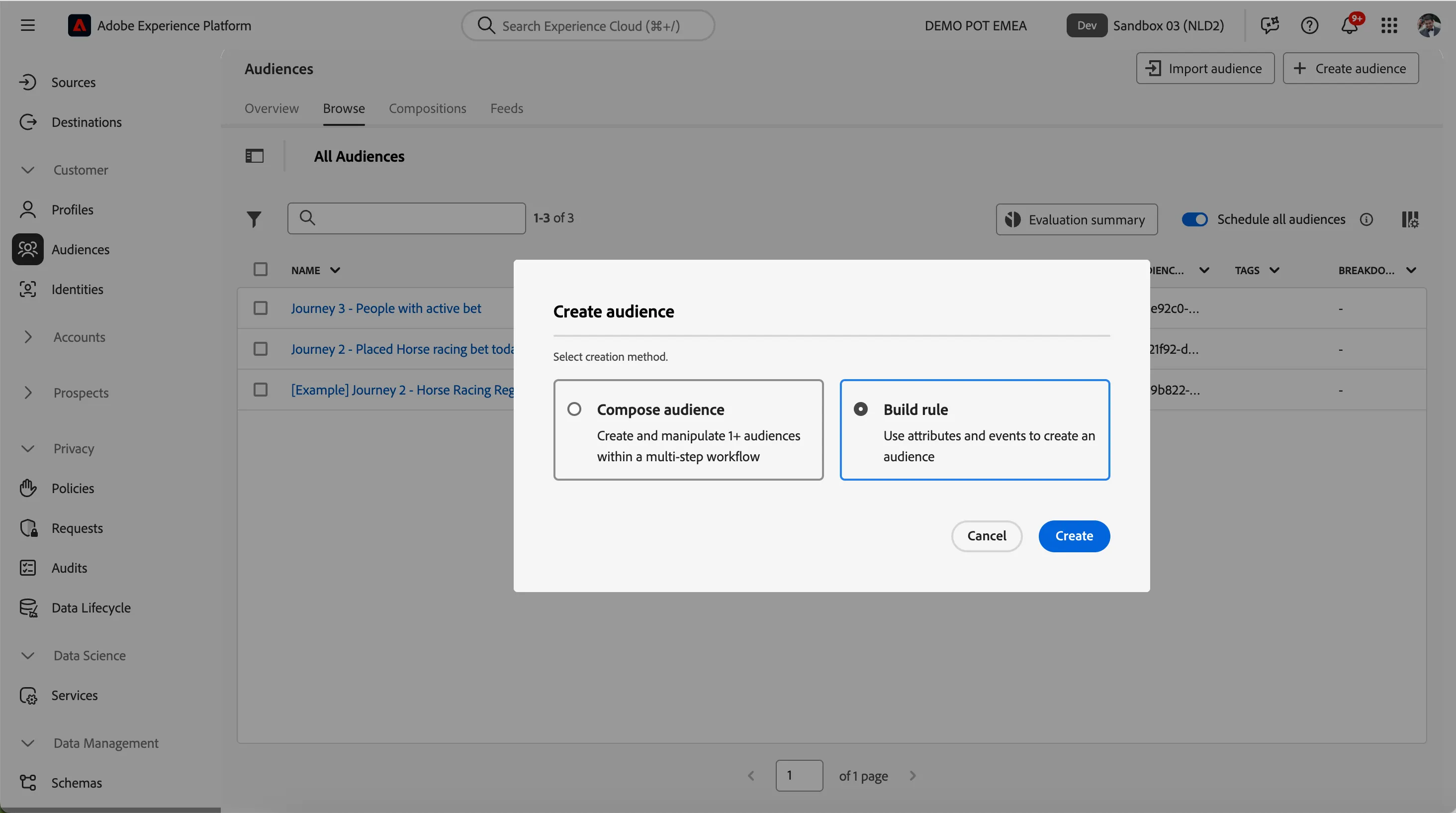The image size is (1456, 813).
Task: Open the TAGS column dropdown
Action: tap(1274, 270)
